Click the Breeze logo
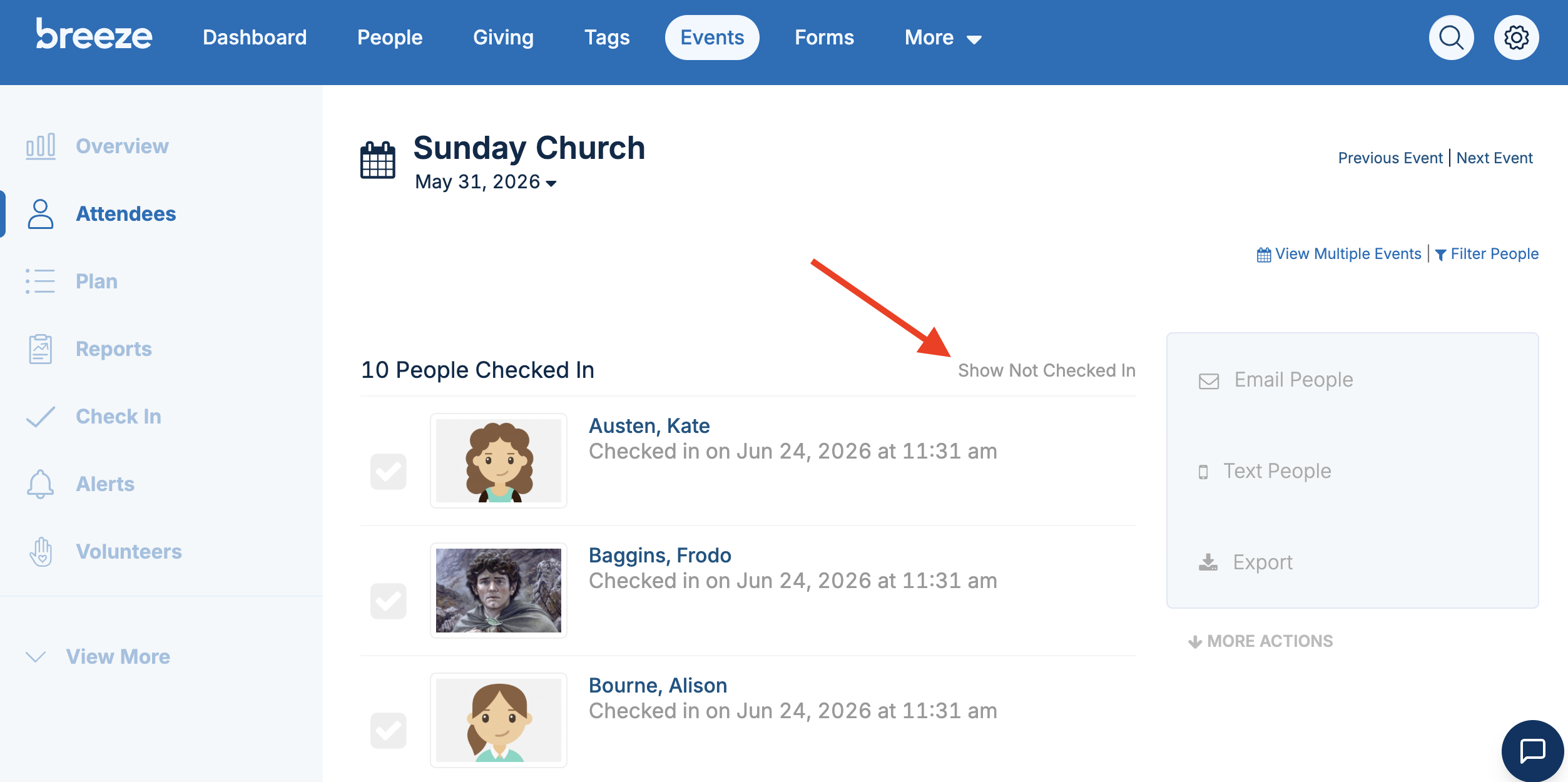 pos(94,34)
